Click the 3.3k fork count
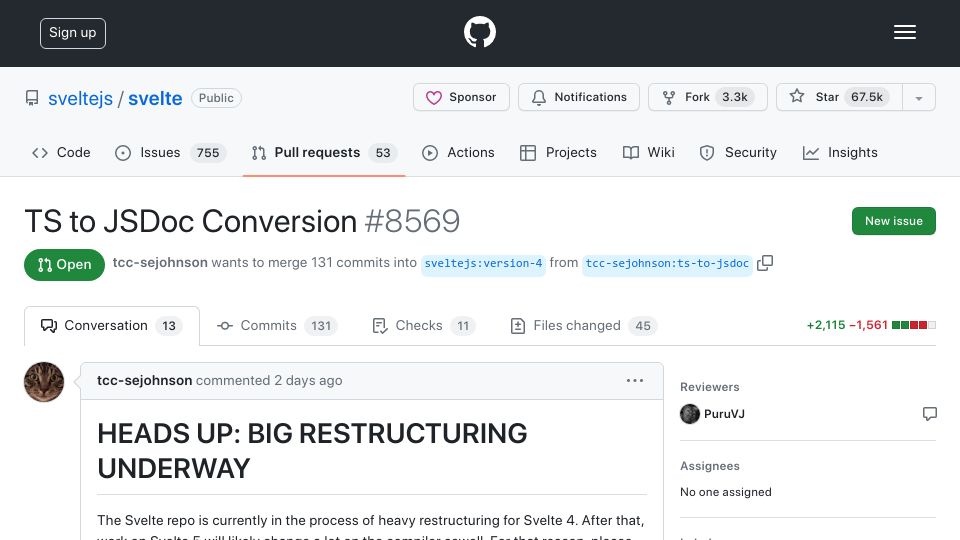 pos(735,97)
